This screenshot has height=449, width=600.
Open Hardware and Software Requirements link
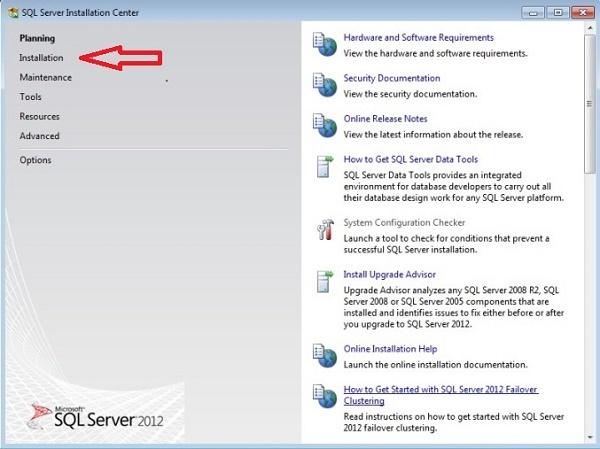coord(418,38)
